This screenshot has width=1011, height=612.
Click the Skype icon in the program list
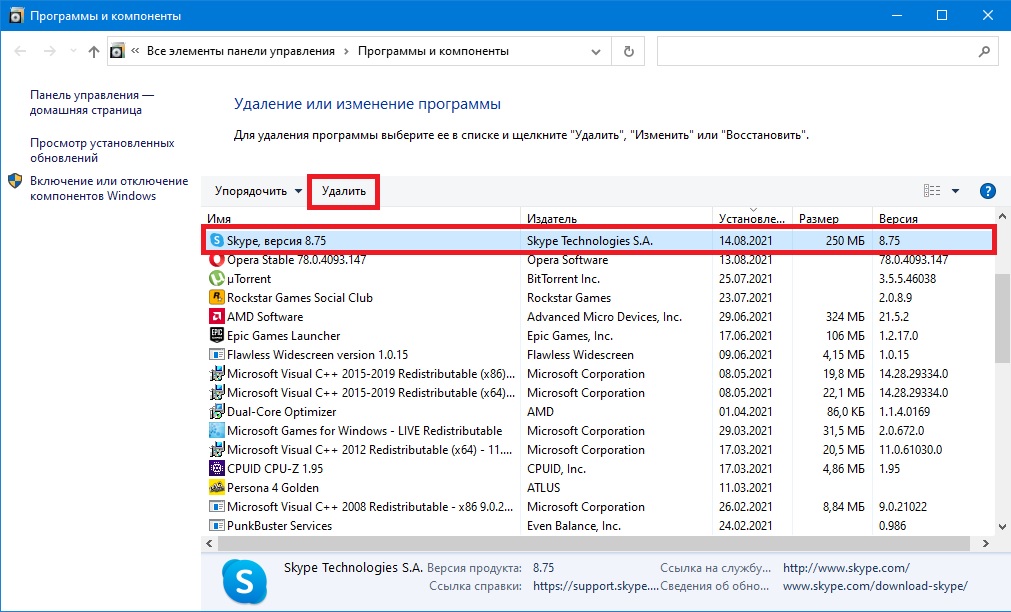pyautogui.click(x=217, y=240)
